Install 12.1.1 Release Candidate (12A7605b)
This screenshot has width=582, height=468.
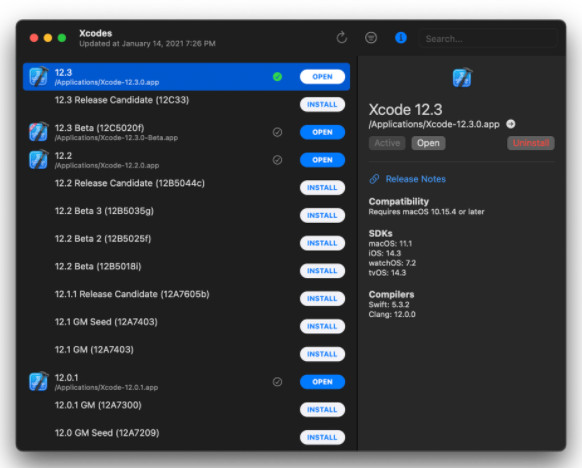(322, 298)
